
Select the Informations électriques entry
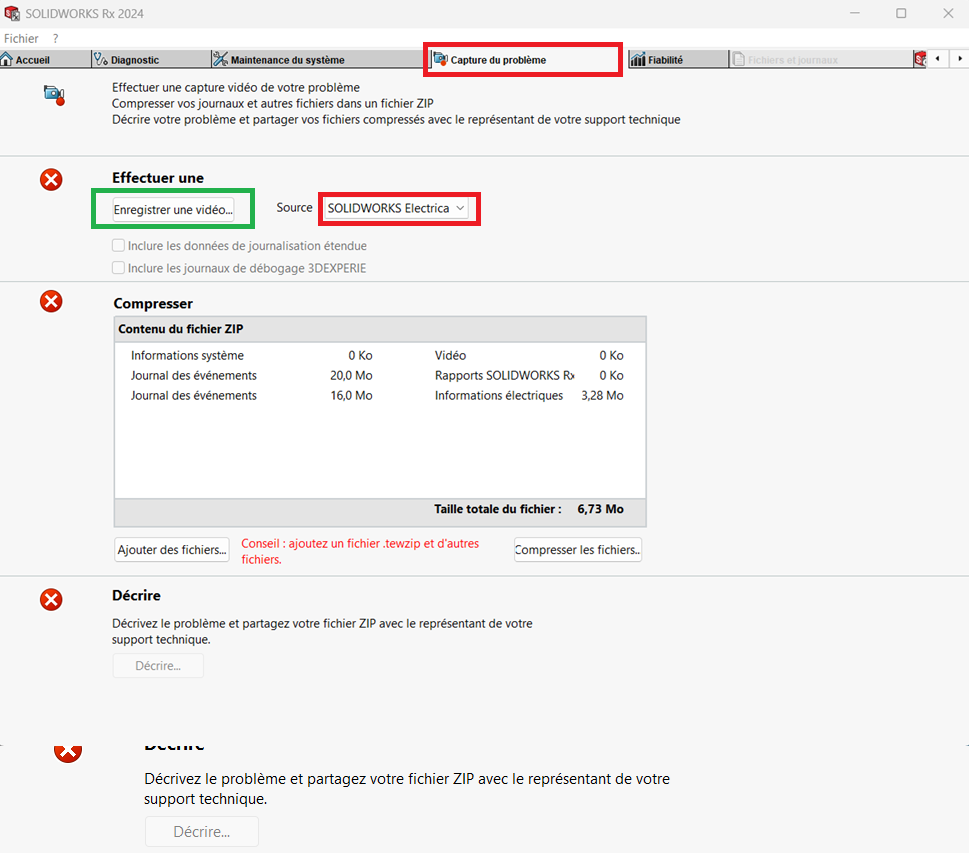point(499,395)
